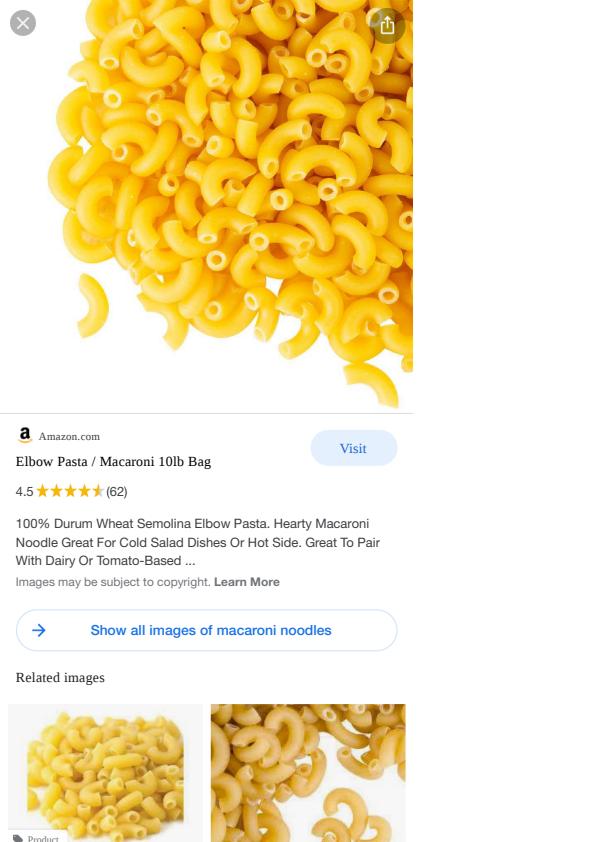Open the 62 reviews count
The width and height of the screenshot is (595, 842).
tap(117, 491)
